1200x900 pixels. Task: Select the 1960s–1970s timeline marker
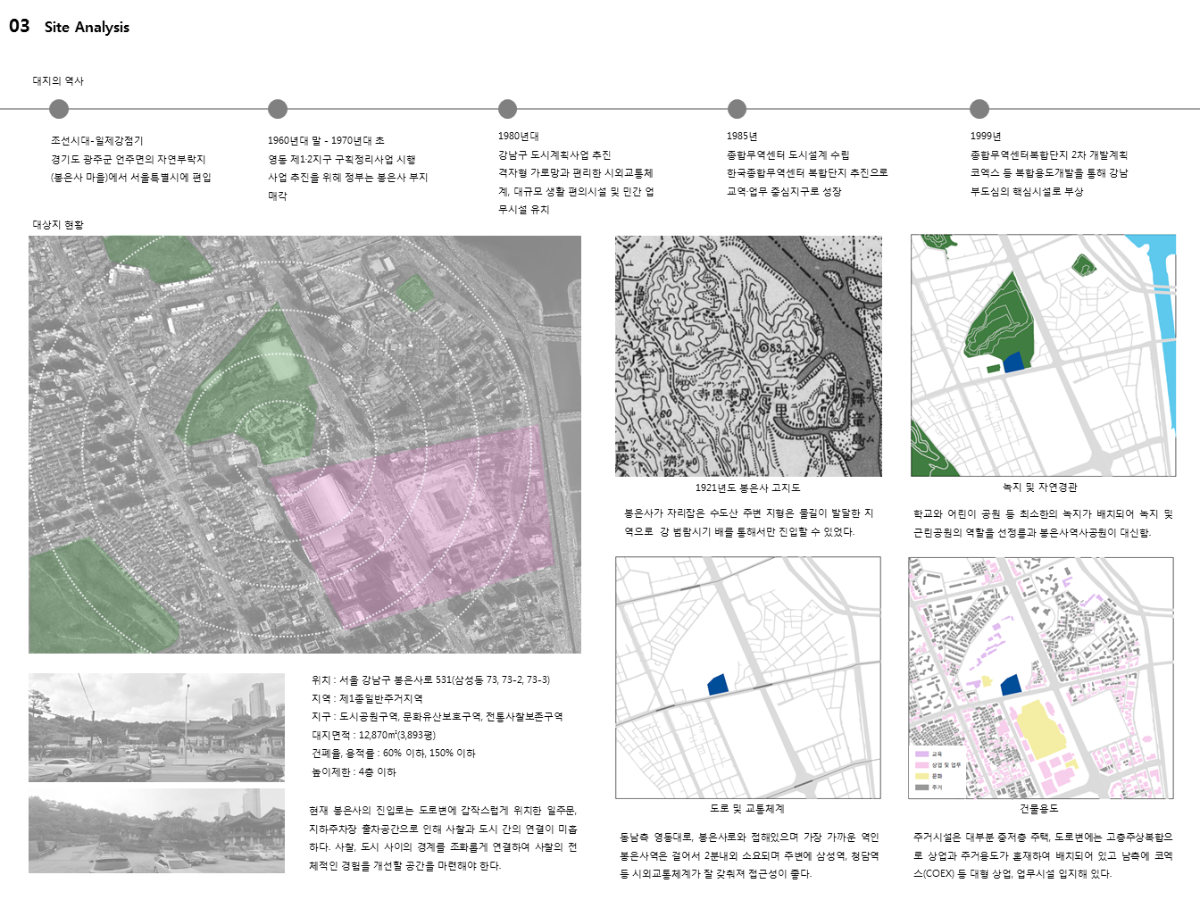coord(278,109)
